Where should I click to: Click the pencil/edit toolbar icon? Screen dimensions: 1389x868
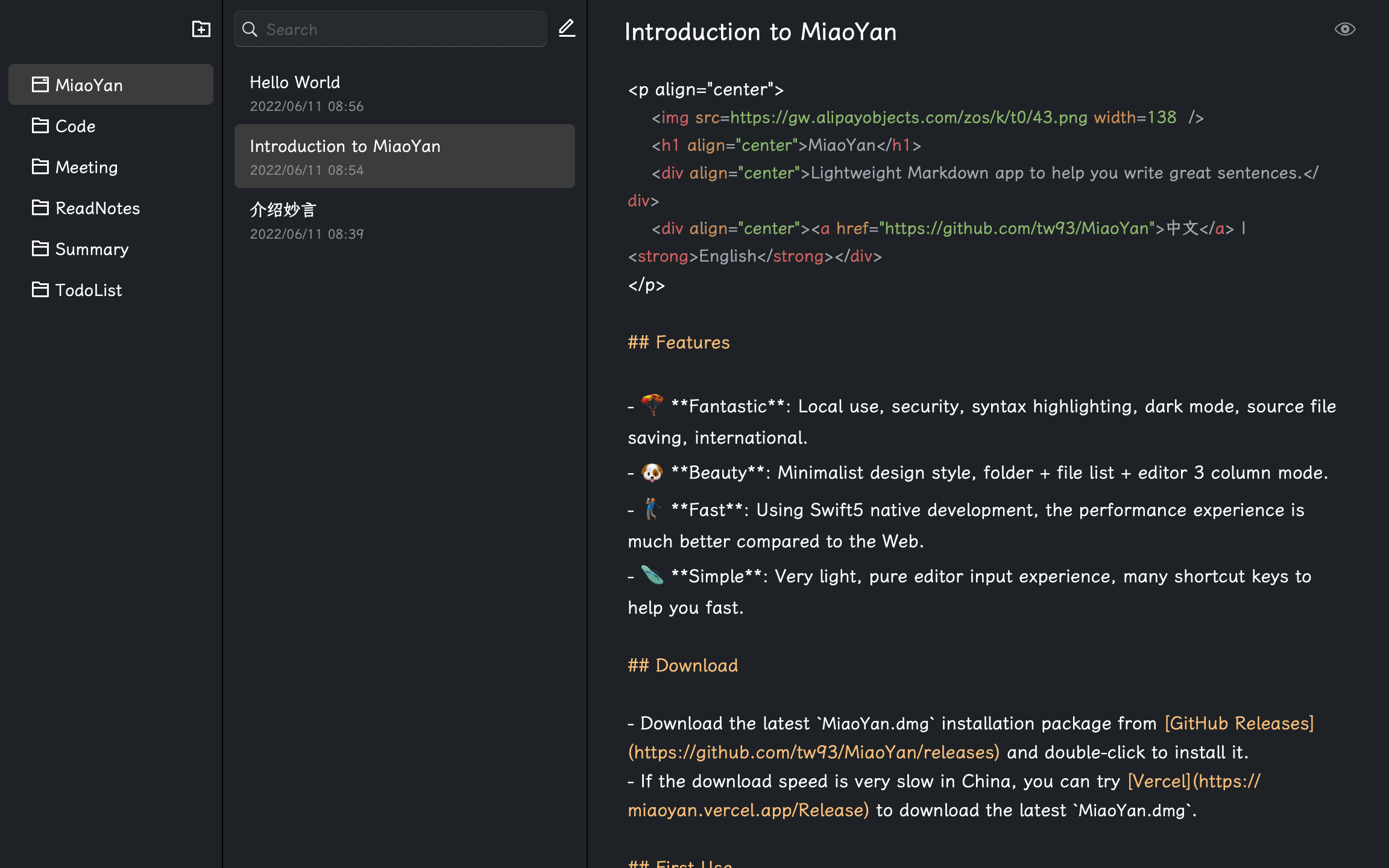pyautogui.click(x=566, y=28)
